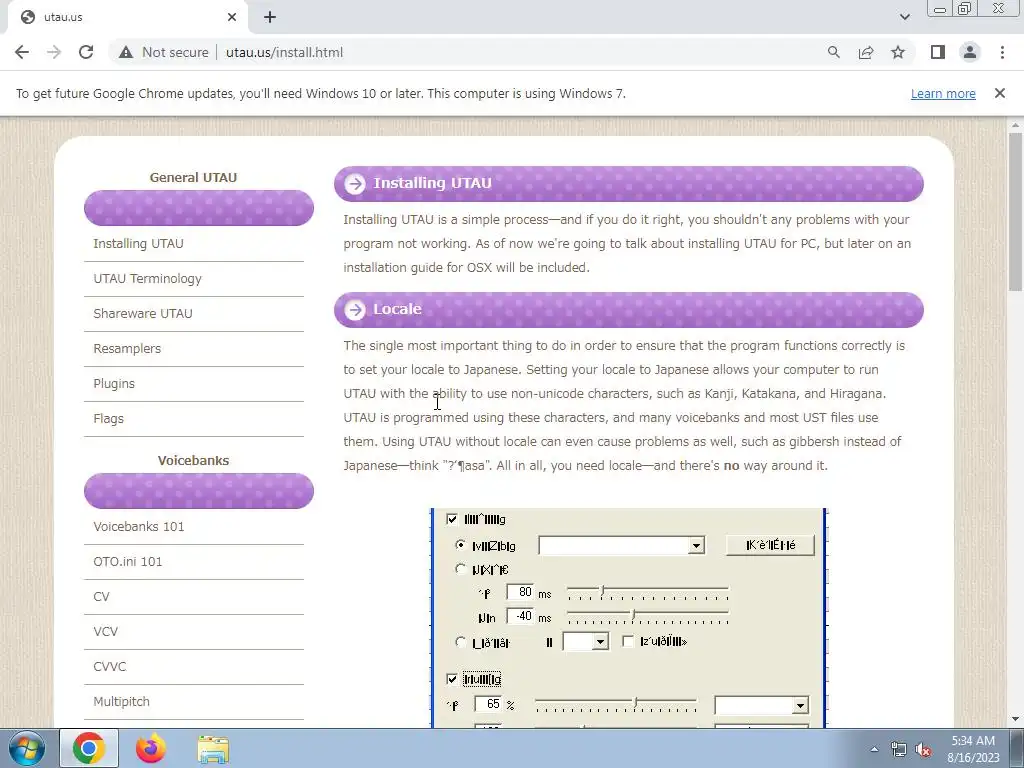Open the OTO.ini 101 page
1024x768 pixels.
[128, 562]
